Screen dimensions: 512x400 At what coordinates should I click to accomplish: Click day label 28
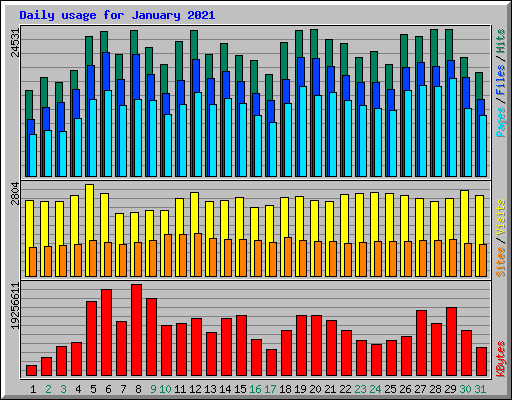tap(435, 389)
